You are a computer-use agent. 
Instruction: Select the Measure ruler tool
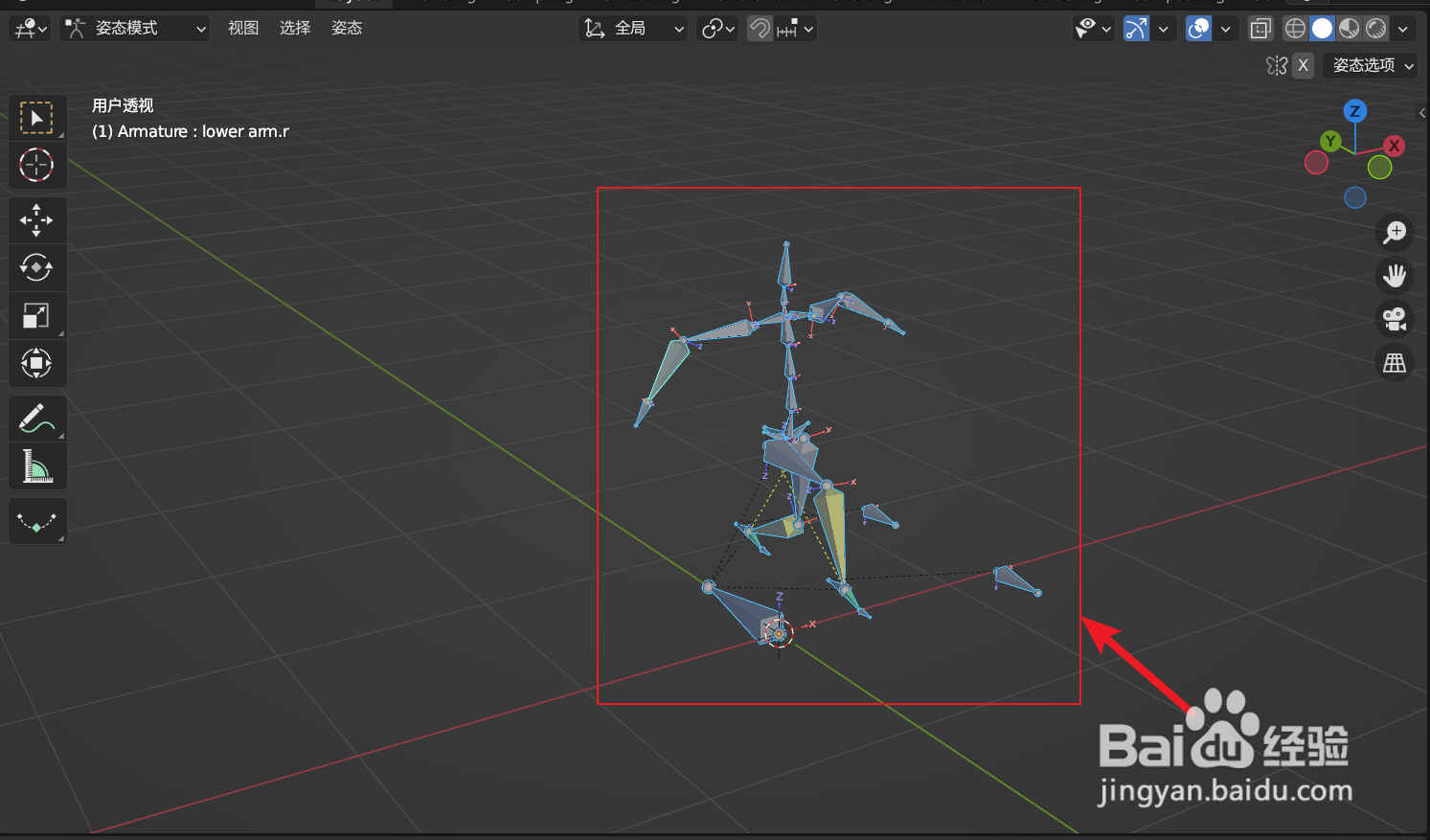37,466
